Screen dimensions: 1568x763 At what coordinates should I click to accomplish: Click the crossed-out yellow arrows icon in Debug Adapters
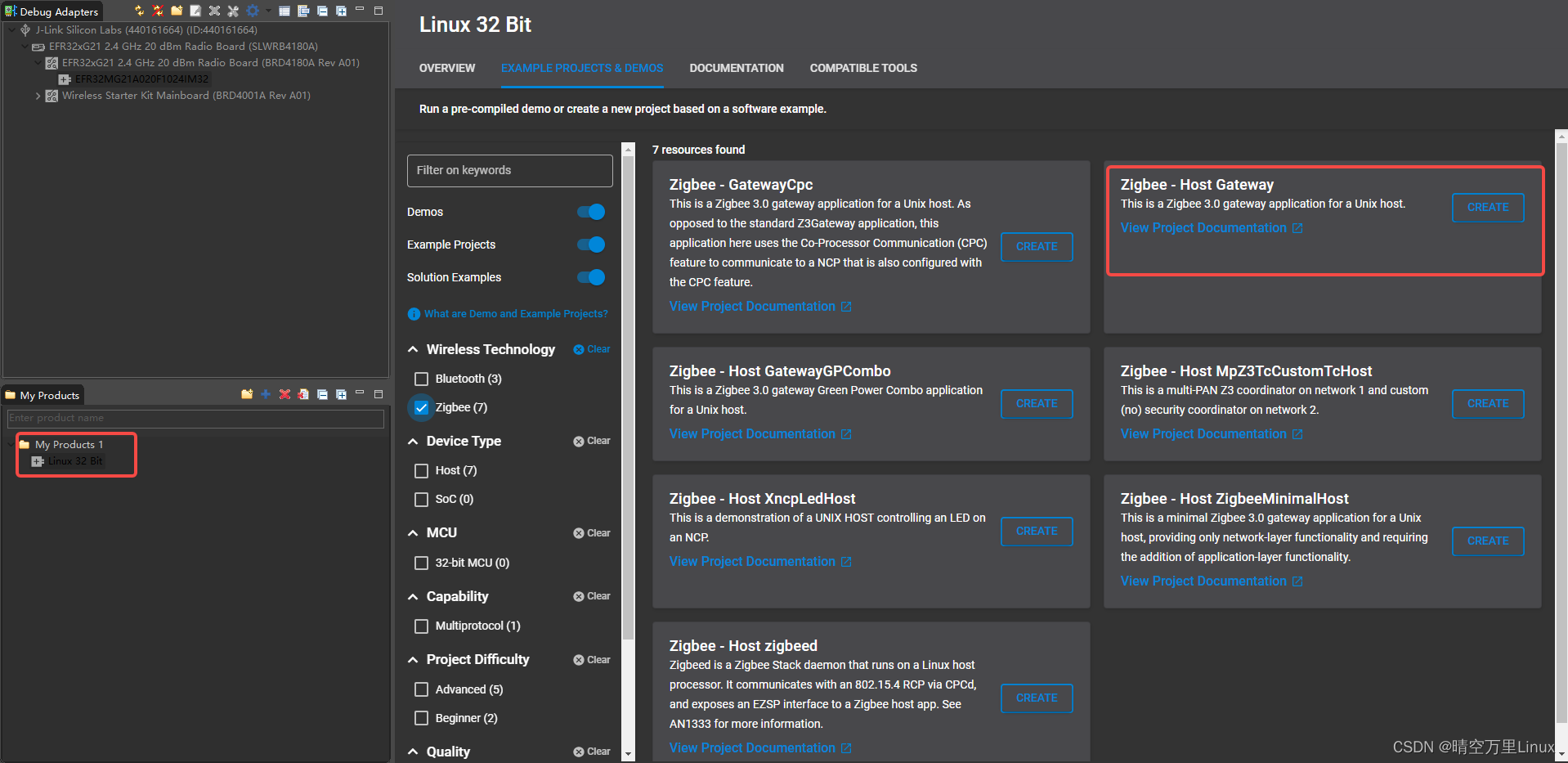coord(158,11)
